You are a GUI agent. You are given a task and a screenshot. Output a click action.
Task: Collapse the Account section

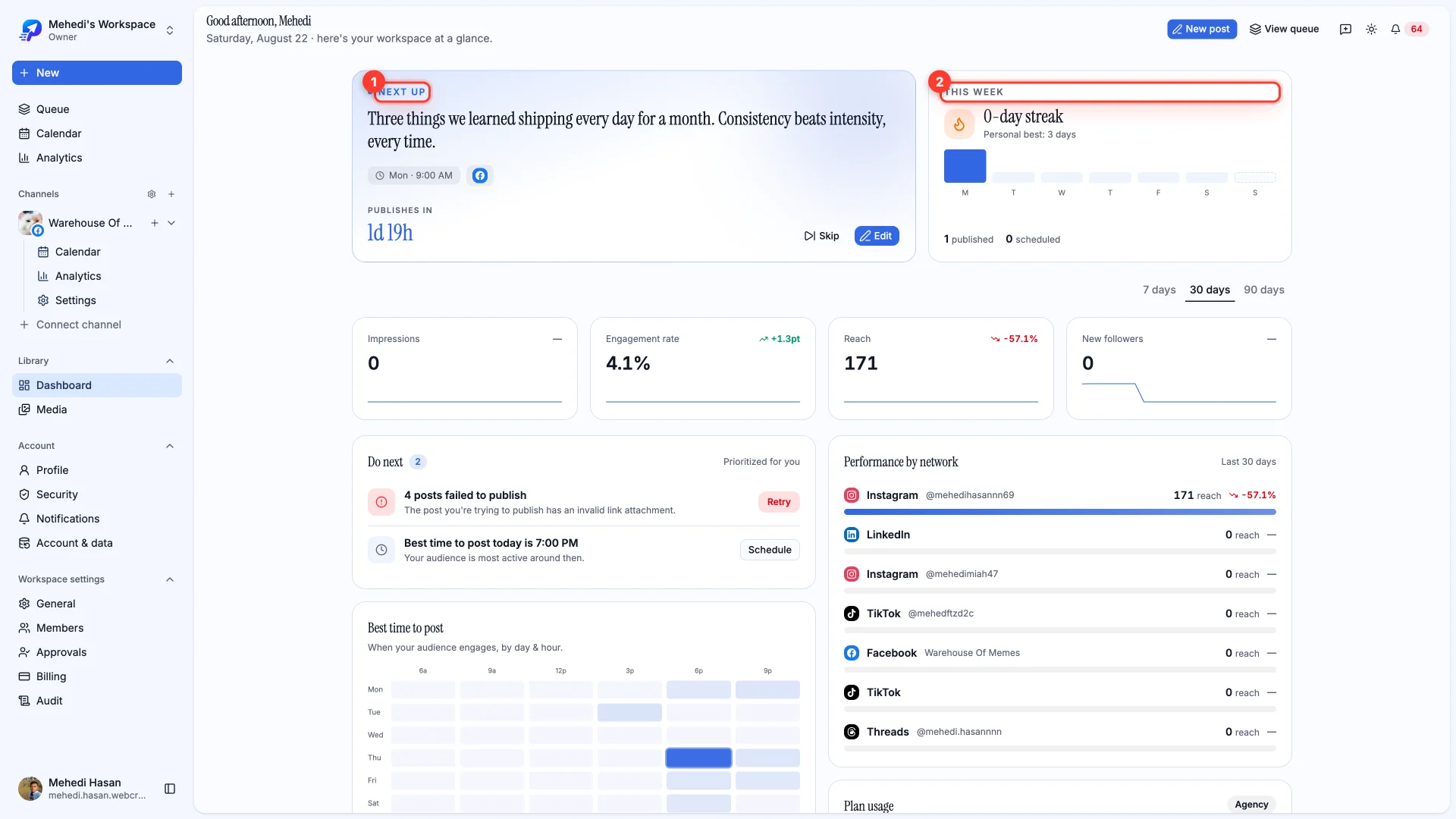click(170, 446)
